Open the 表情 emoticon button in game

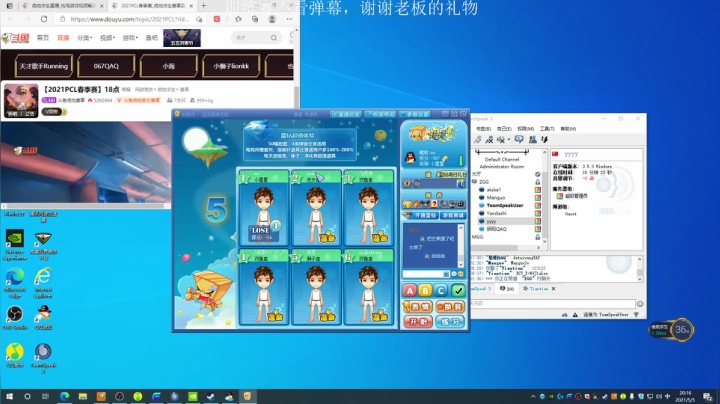point(417,307)
